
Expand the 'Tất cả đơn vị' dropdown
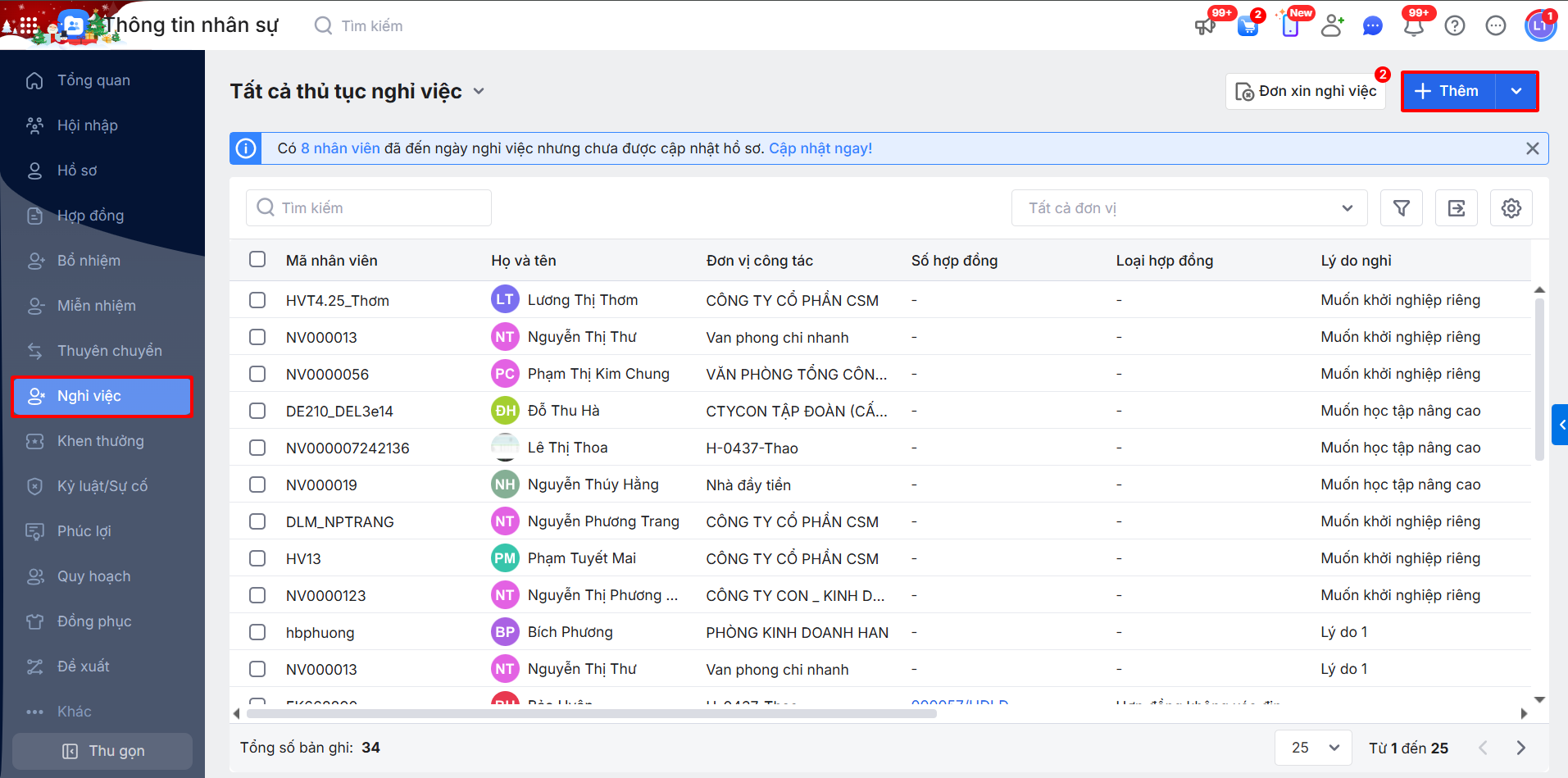pos(1188,208)
